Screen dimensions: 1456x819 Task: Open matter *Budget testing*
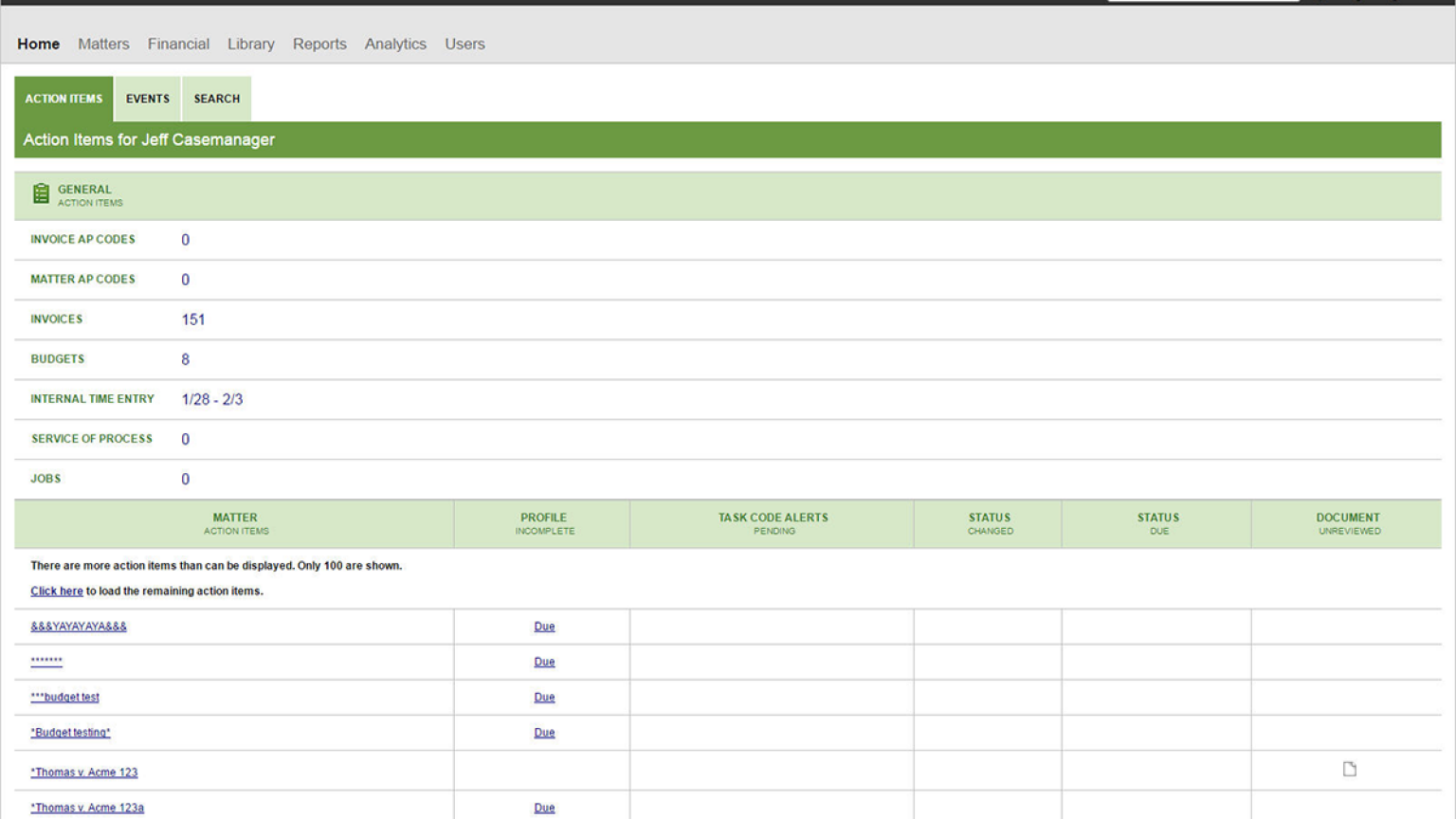click(x=70, y=733)
